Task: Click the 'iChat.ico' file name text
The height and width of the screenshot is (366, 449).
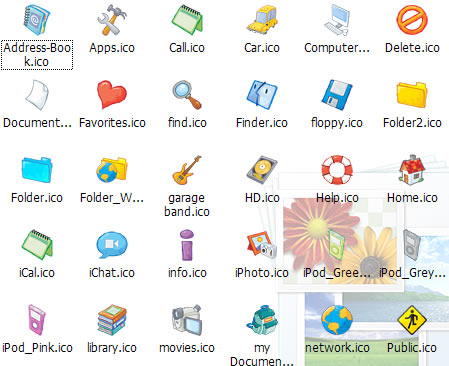Action: [x=112, y=273]
